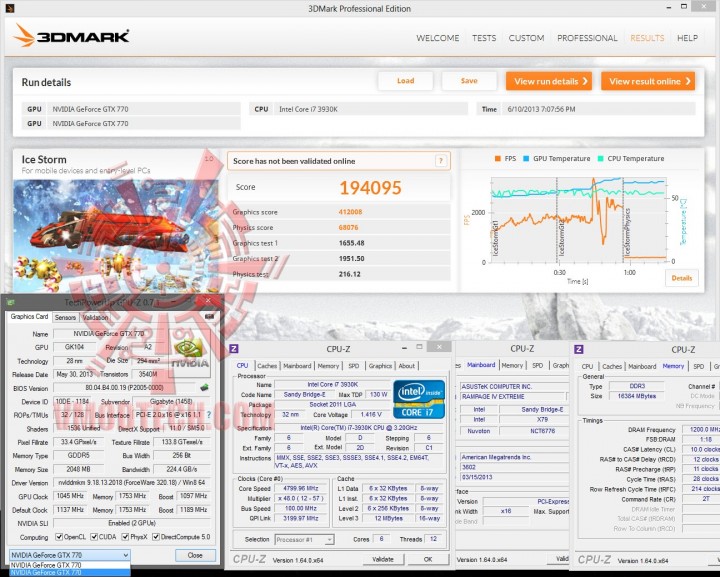Select the highlighted second GTX 770 entry
The height and width of the screenshot is (577, 720).
70,572
